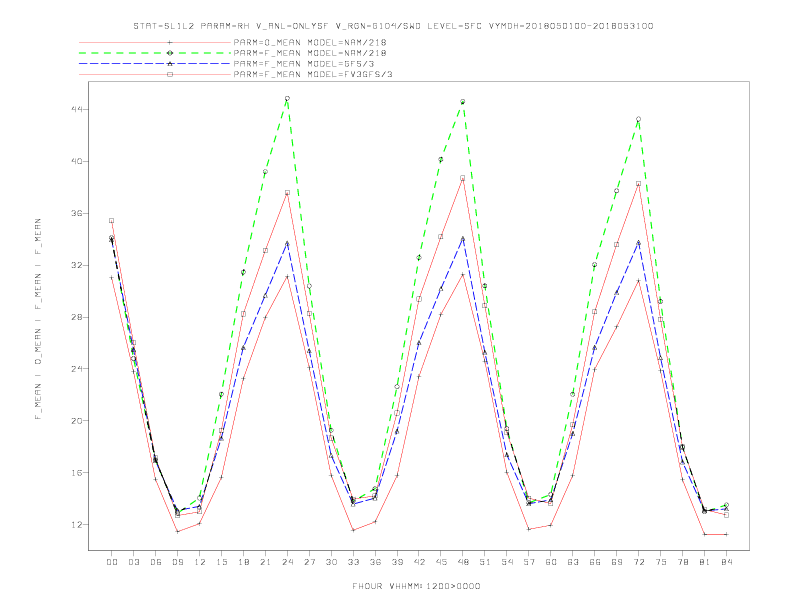Click x-axis tick label 42
The width and height of the screenshot is (792, 612).
(419, 562)
